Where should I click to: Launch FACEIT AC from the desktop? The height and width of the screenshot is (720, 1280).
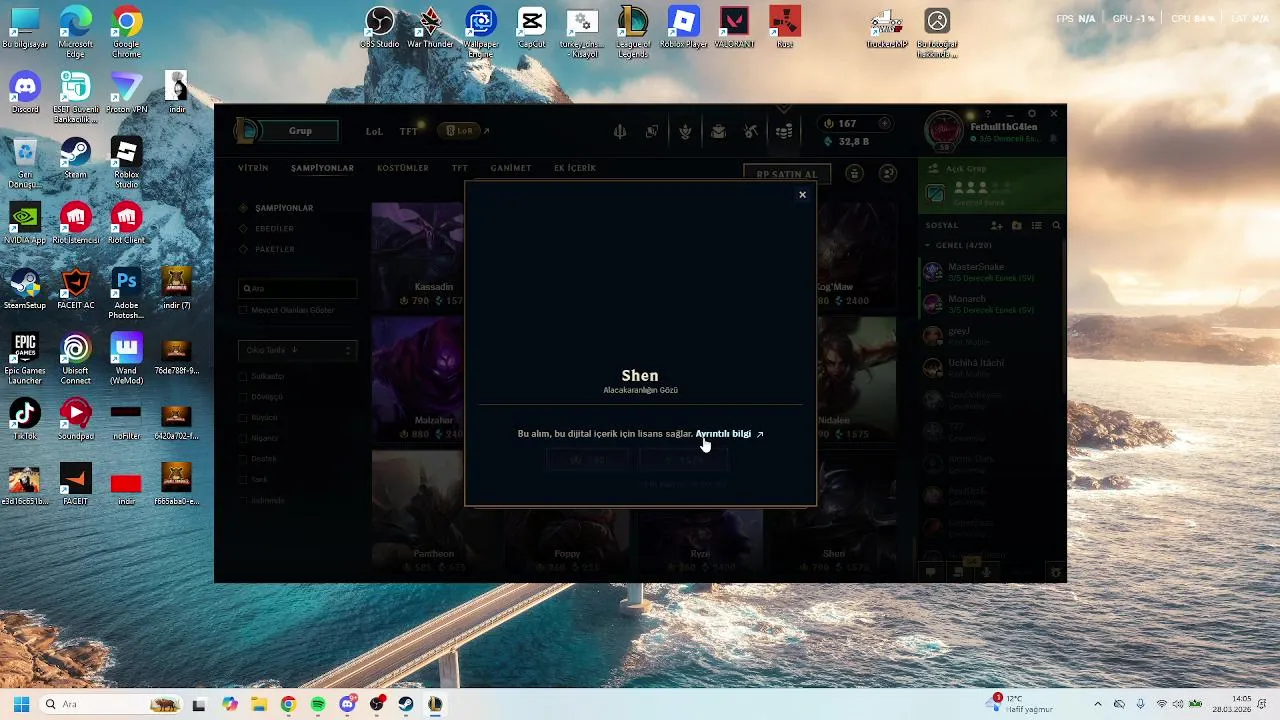pos(75,289)
